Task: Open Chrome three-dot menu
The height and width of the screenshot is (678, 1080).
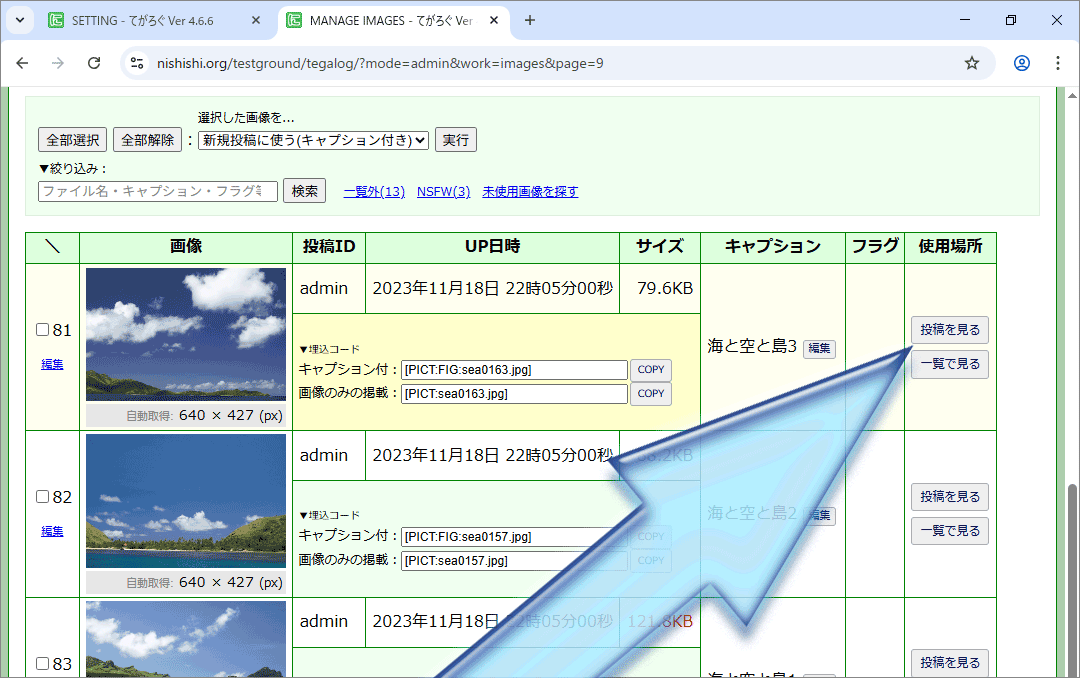Action: (x=1058, y=63)
